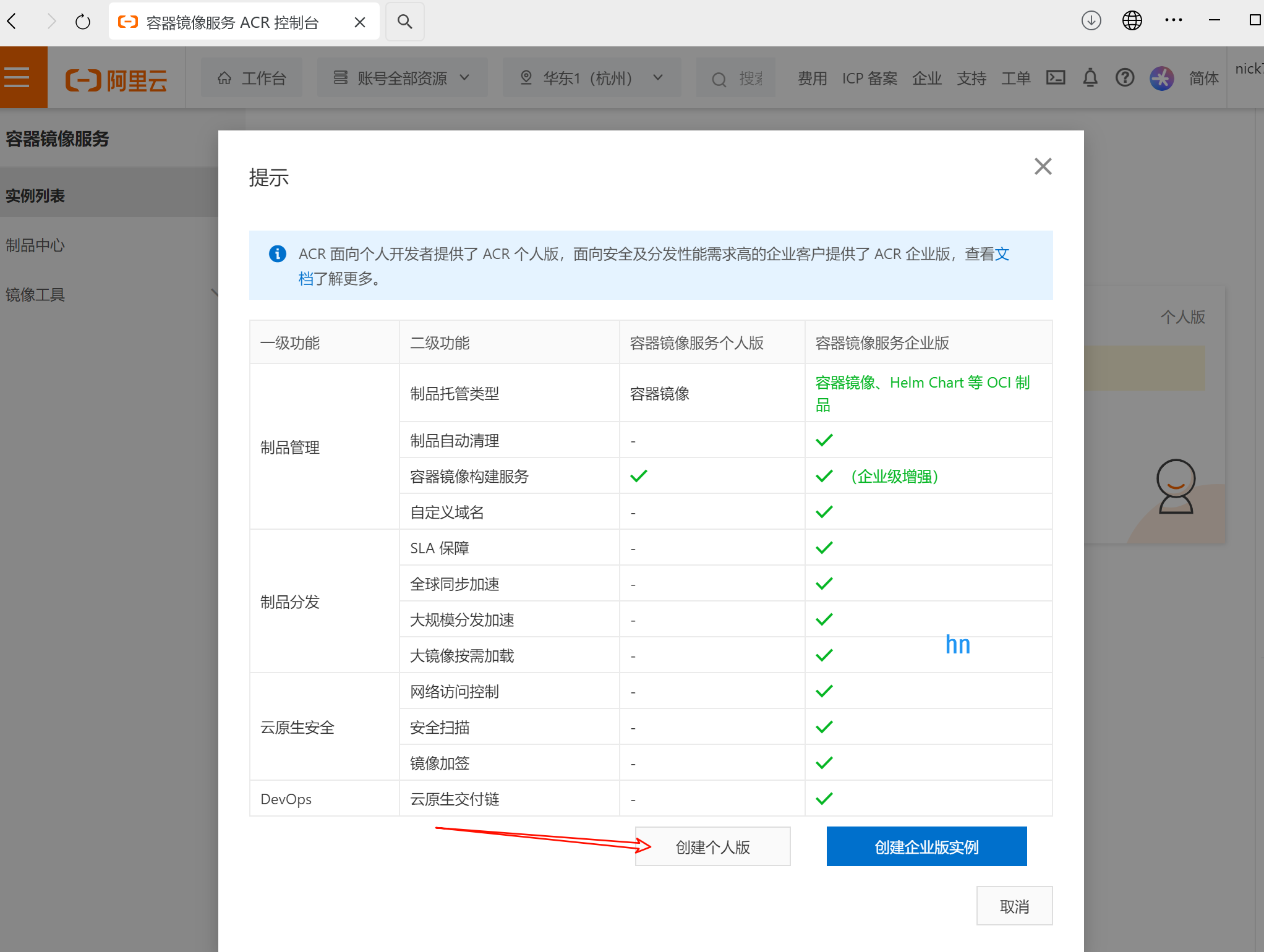Open notifications bell
Viewport: 1264px width, 952px height.
click(1090, 78)
